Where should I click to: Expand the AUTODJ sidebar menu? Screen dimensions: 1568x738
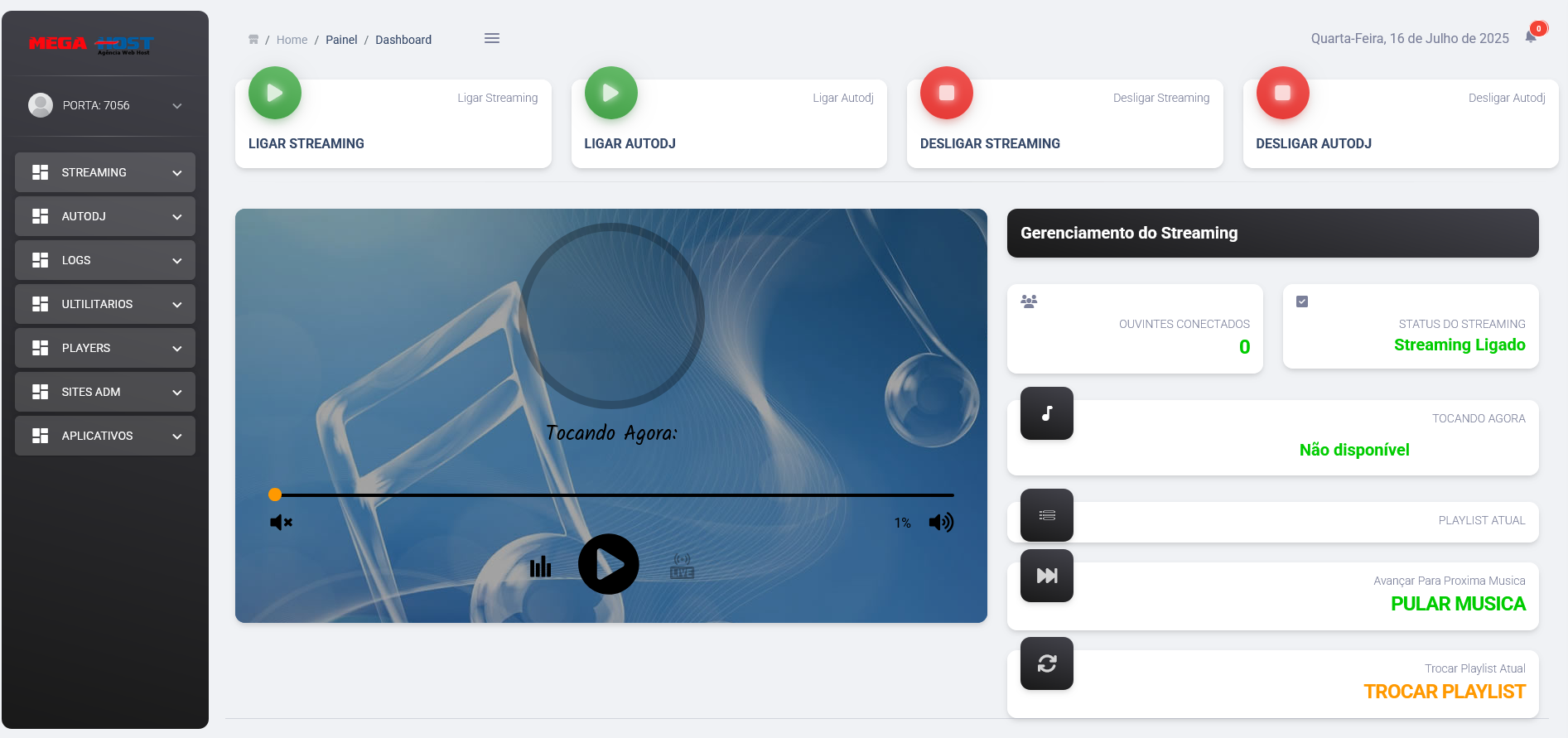pos(105,216)
